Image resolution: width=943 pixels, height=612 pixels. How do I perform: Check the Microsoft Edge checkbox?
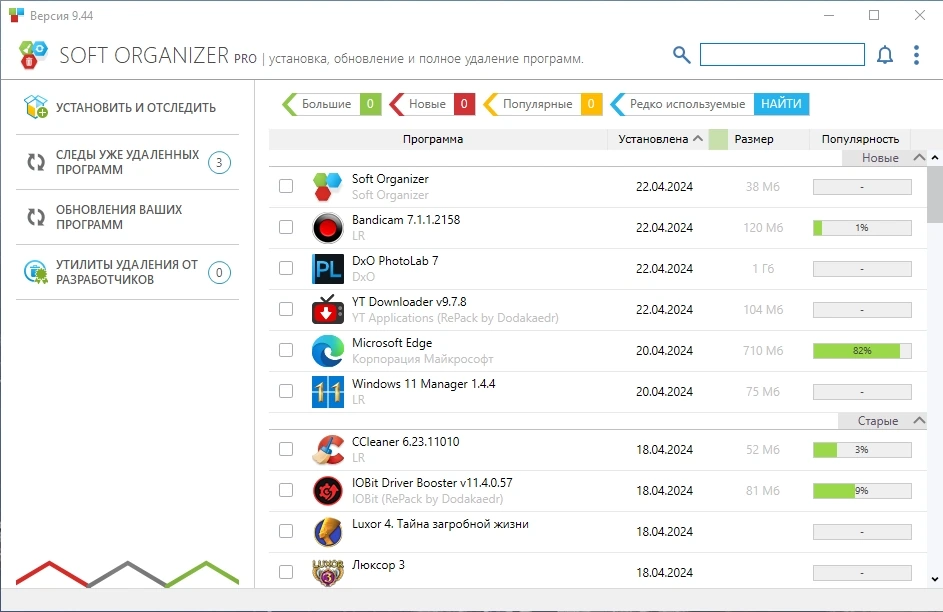[286, 350]
